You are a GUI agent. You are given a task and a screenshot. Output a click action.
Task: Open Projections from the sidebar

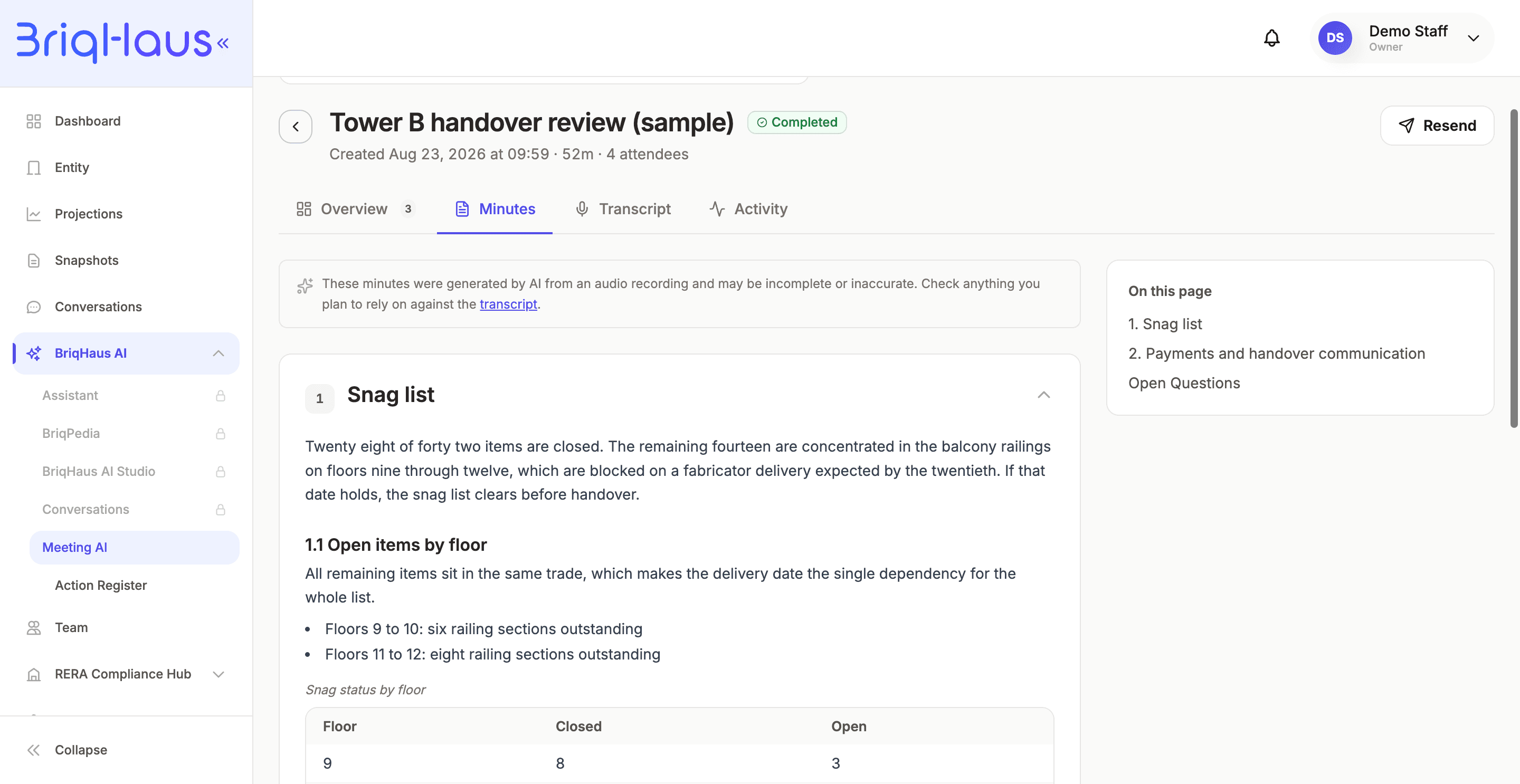tap(89, 214)
